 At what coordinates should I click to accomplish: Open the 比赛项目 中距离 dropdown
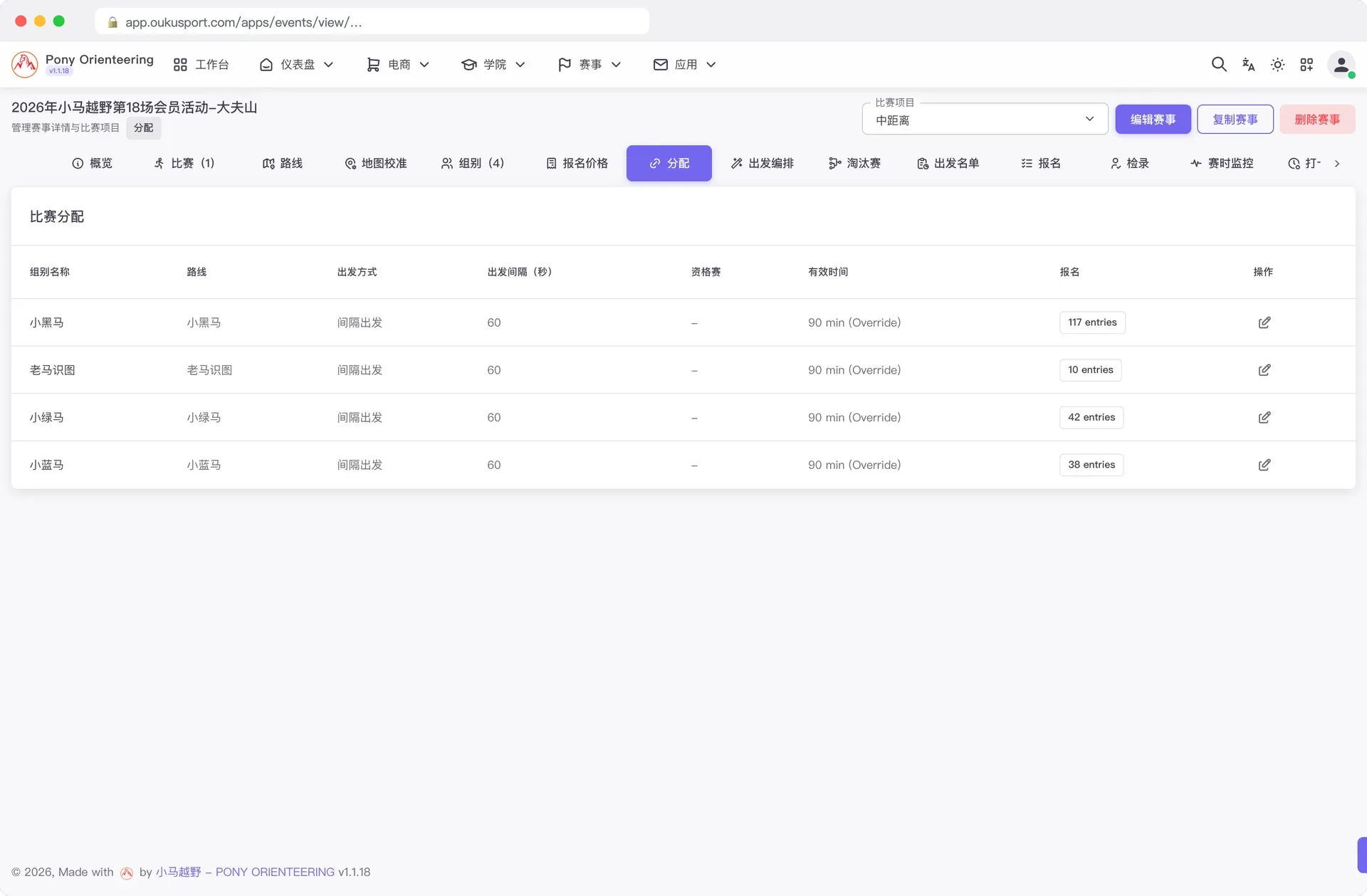pyautogui.click(x=985, y=120)
